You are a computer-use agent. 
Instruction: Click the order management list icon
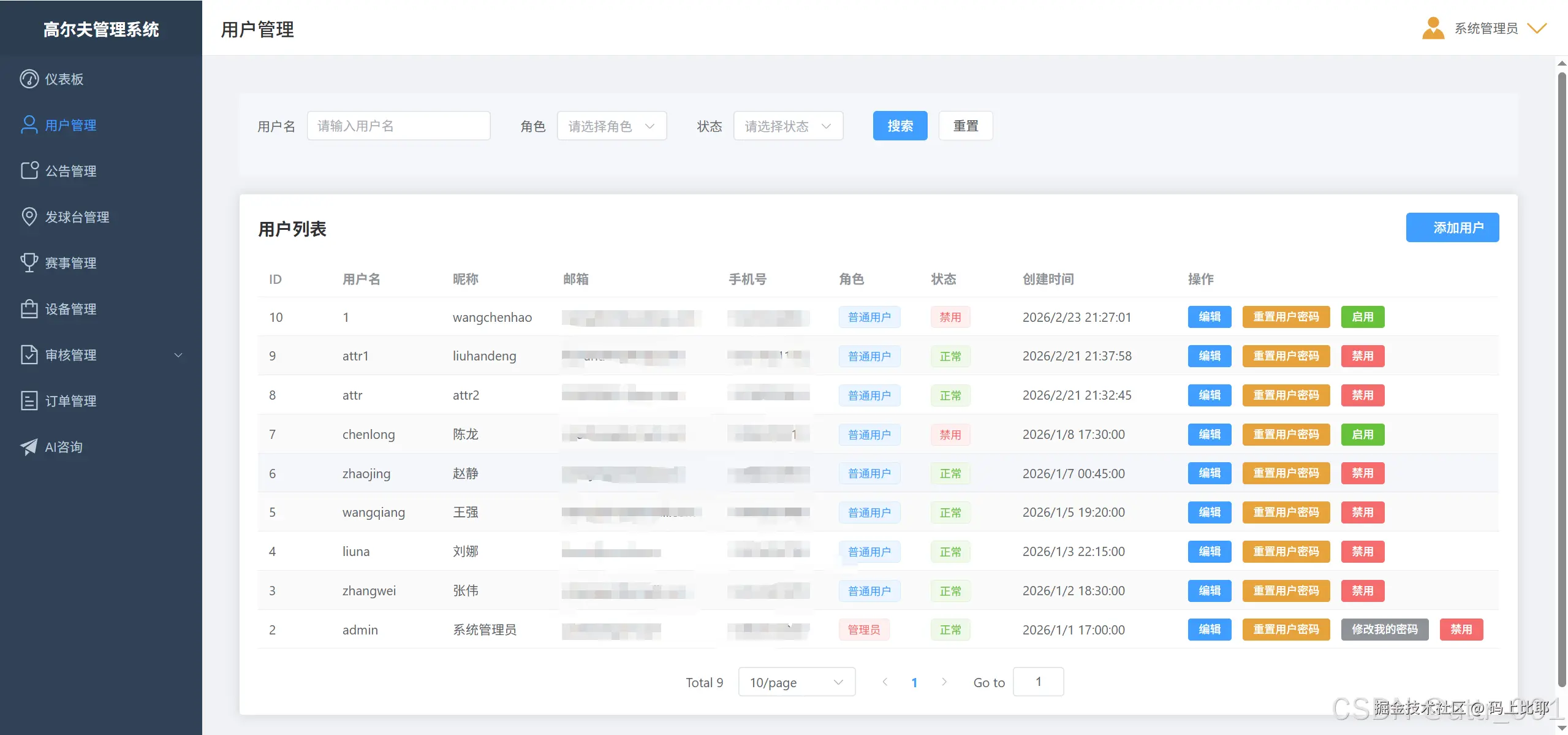pos(29,400)
